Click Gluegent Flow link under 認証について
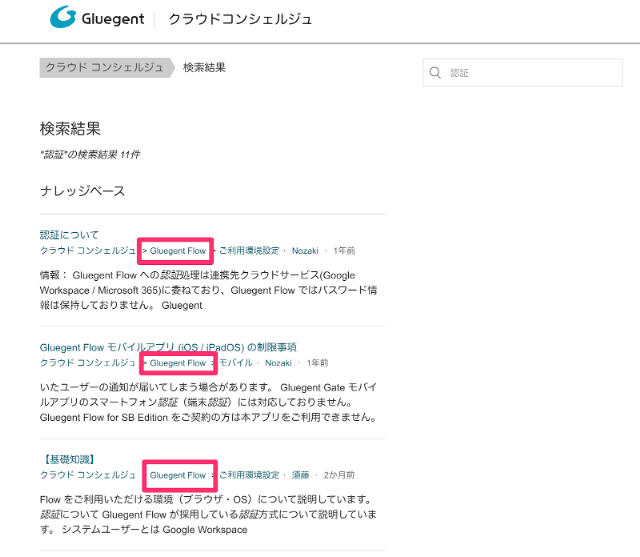This screenshot has height=557, width=640. [x=178, y=251]
